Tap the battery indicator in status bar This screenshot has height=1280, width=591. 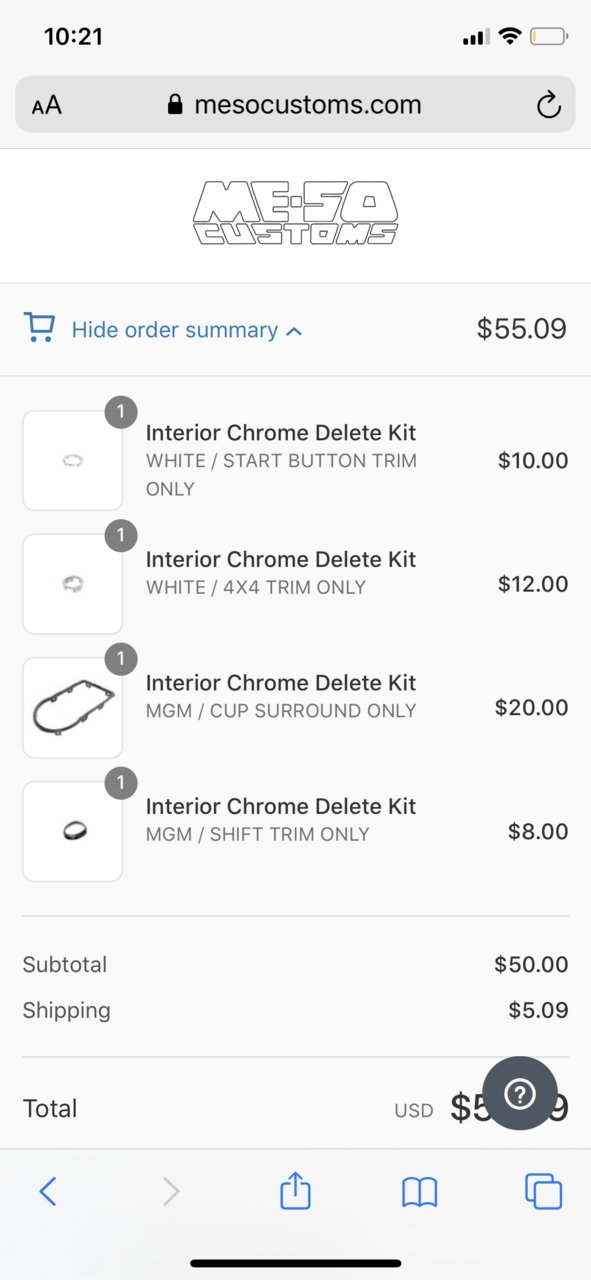click(x=549, y=37)
